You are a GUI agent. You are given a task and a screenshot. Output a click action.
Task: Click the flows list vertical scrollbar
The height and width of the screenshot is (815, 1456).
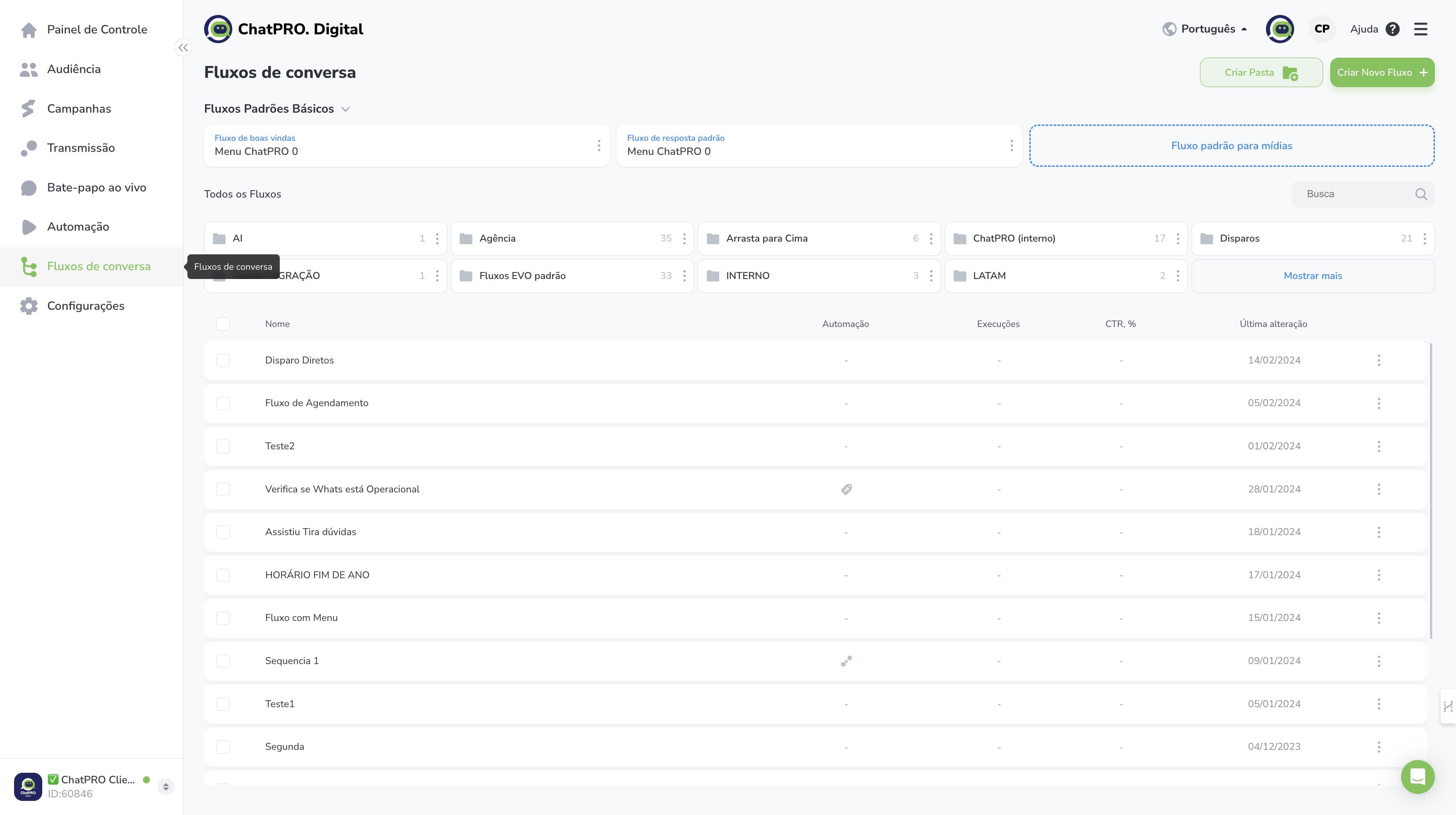pyautogui.click(x=1431, y=491)
